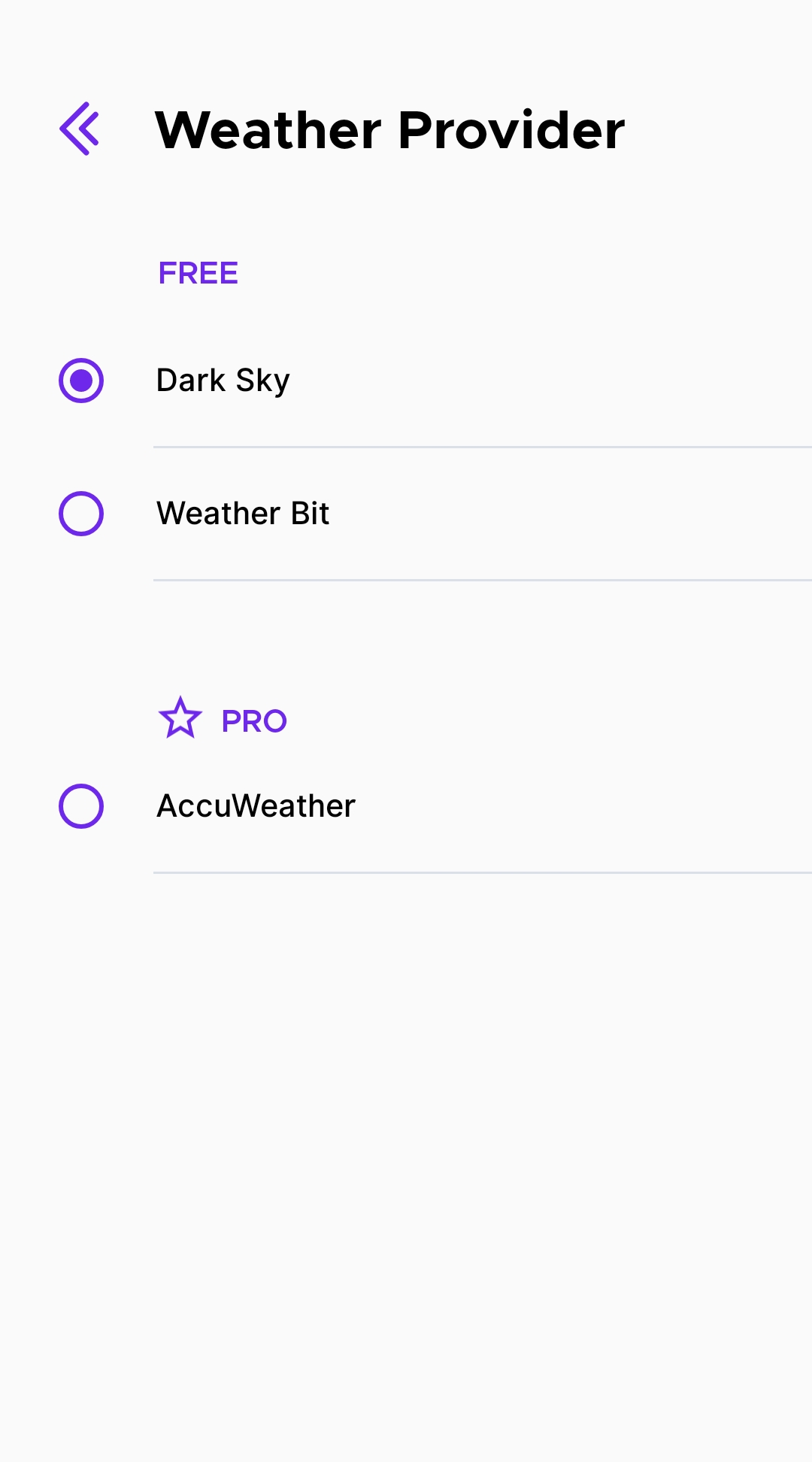Select the Dark Sky radio button

tap(81, 381)
